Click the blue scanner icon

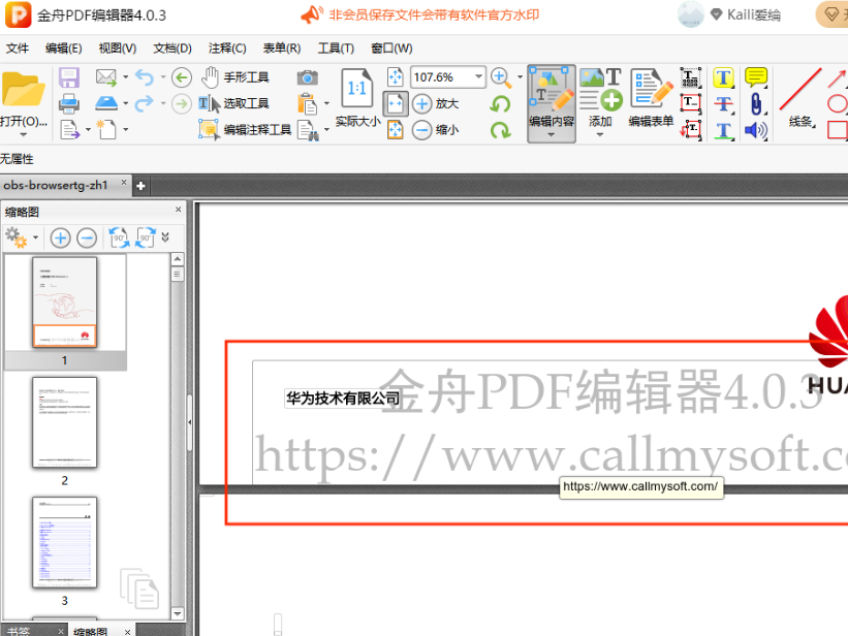tap(106, 103)
